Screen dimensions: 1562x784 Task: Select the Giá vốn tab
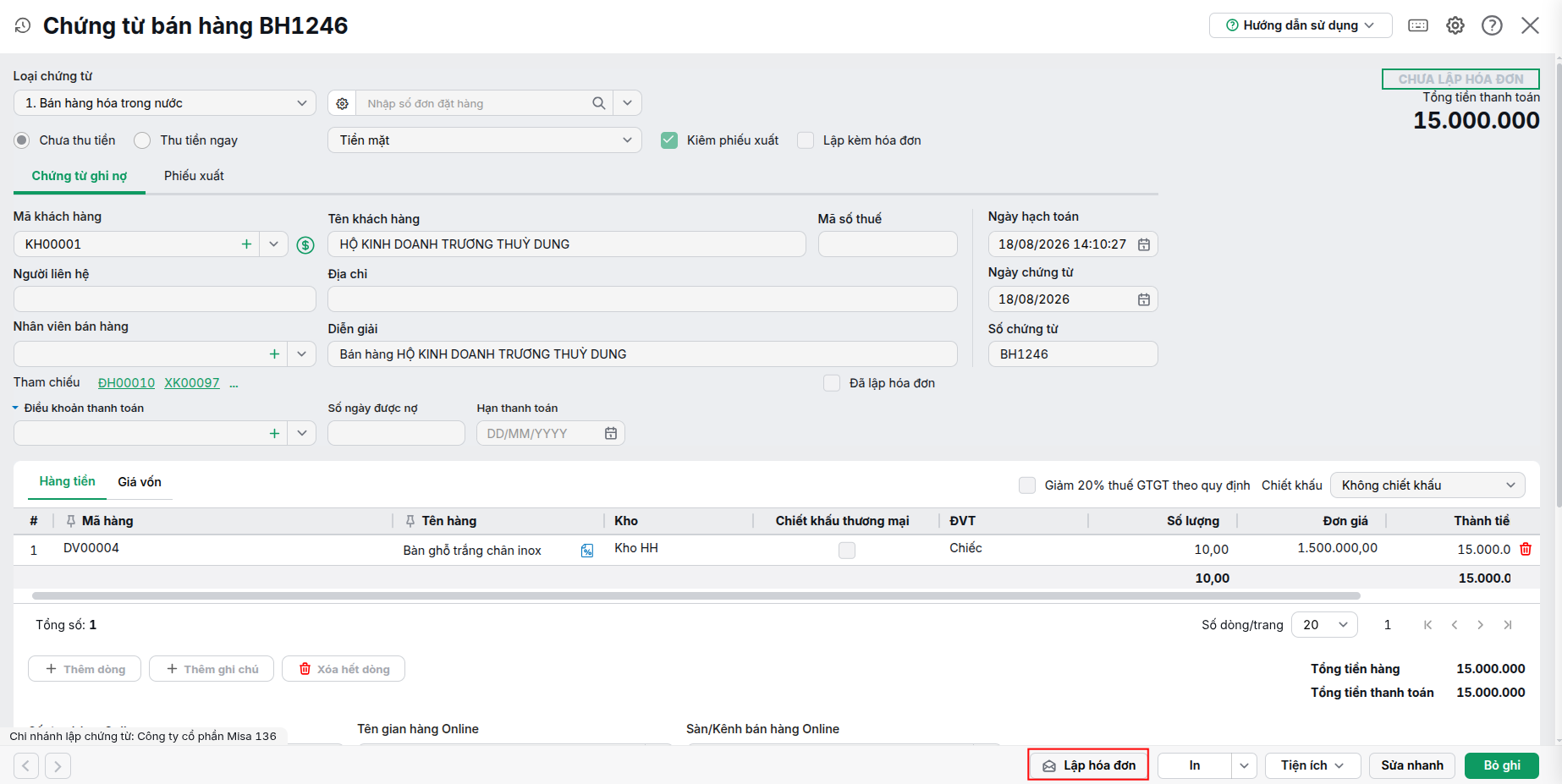click(140, 482)
